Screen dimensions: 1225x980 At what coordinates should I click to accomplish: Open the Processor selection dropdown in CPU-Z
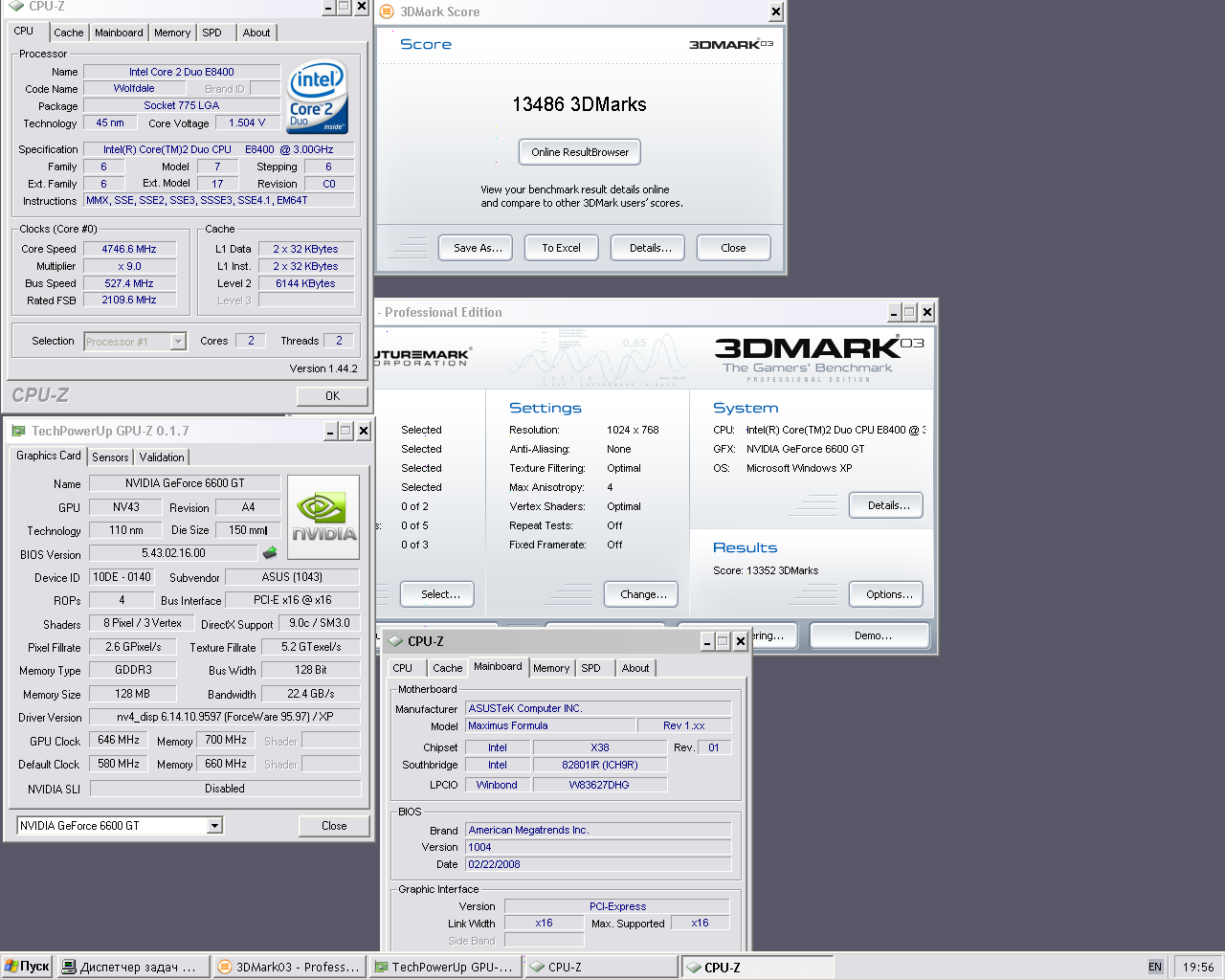point(178,342)
